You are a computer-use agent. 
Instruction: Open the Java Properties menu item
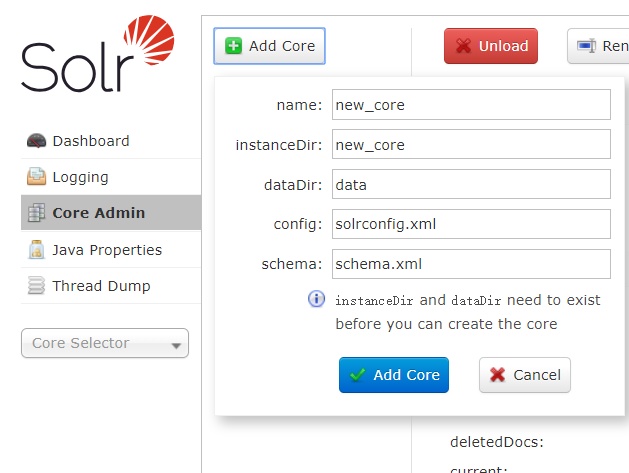(x=111, y=250)
